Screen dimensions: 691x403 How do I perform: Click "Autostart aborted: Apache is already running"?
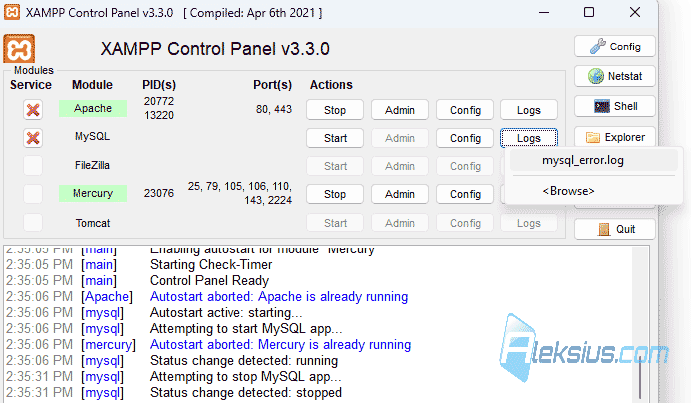pyautogui.click(x=279, y=297)
